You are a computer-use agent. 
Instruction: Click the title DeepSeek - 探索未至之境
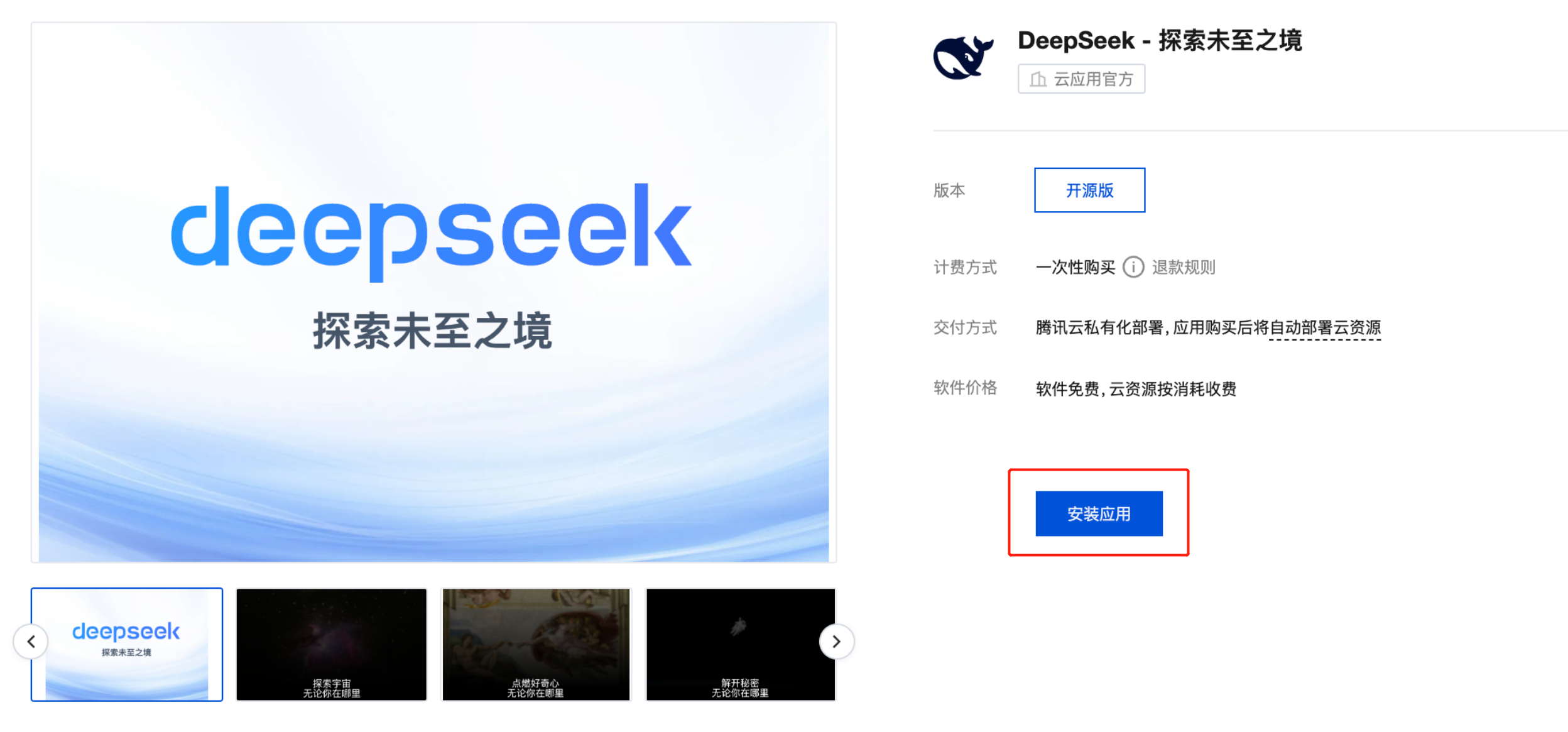tap(1160, 40)
